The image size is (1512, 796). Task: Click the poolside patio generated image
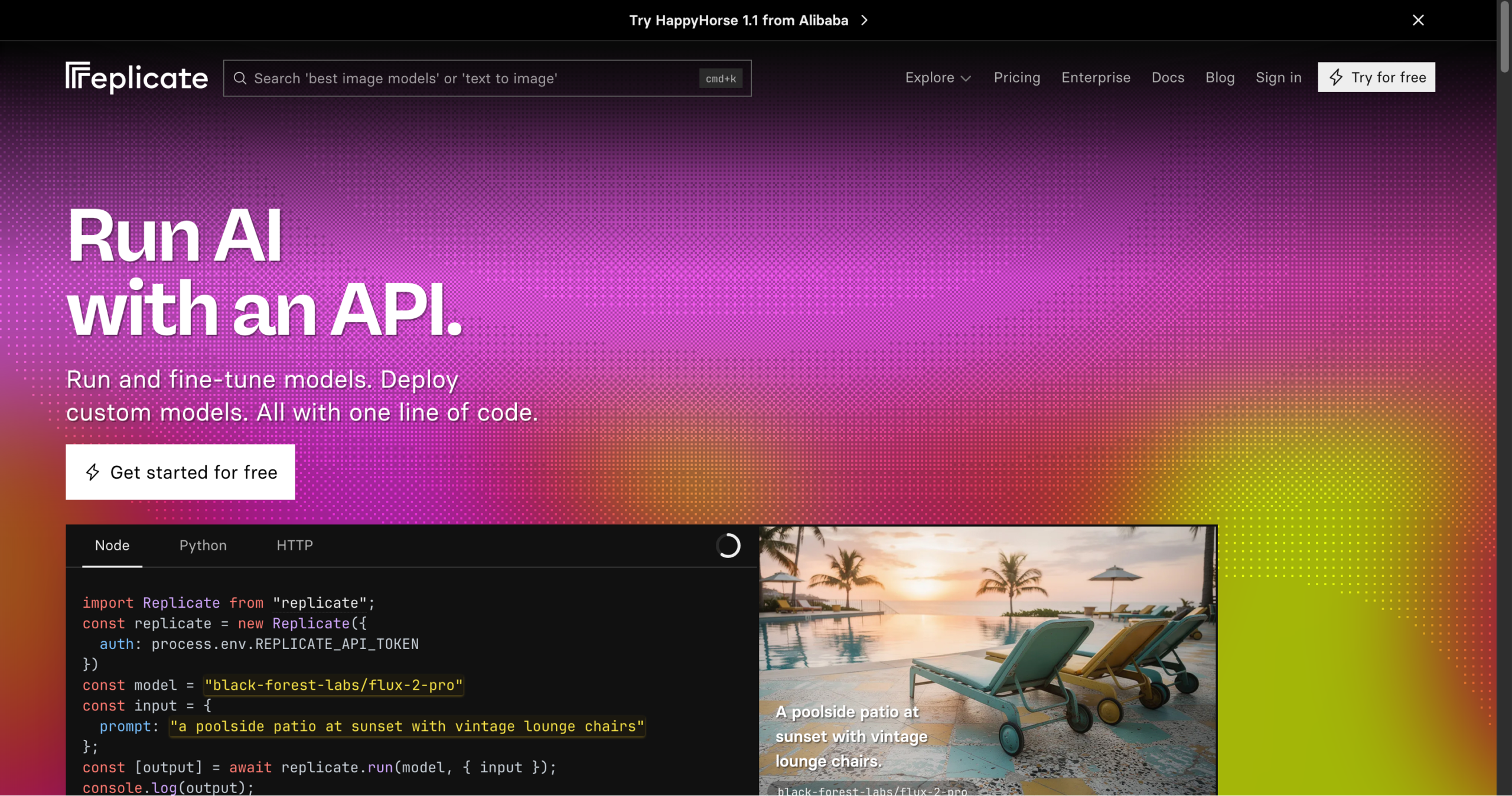tap(988, 660)
